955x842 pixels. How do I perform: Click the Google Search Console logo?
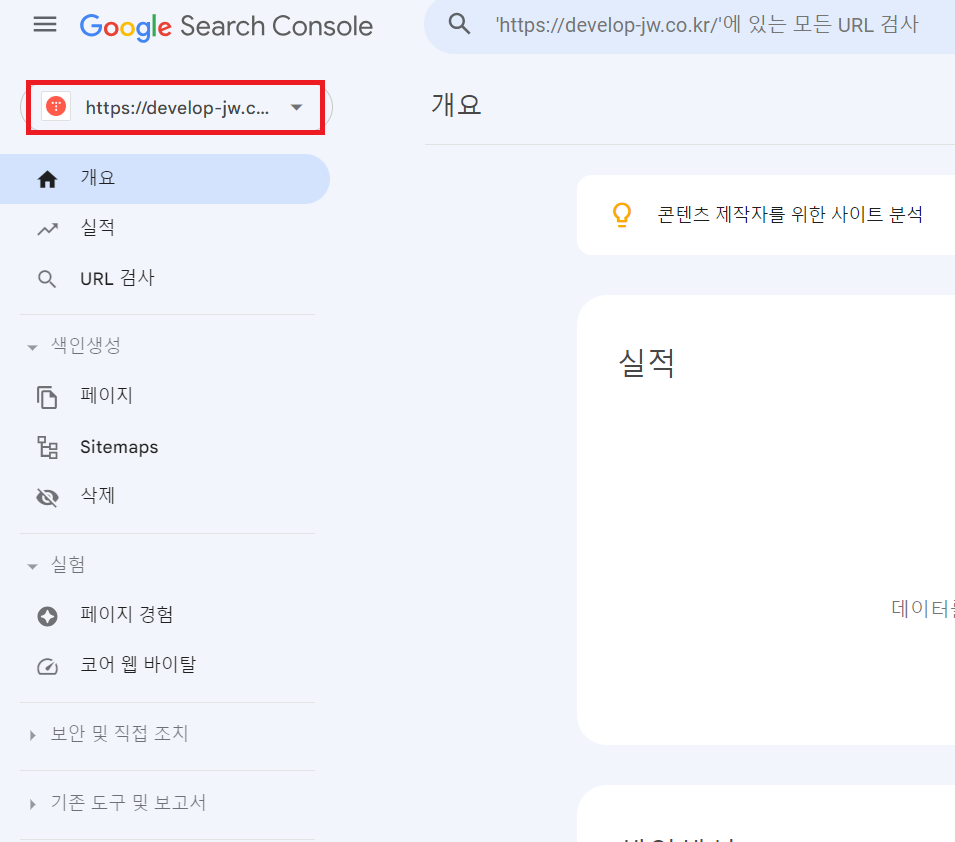(226, 27)
